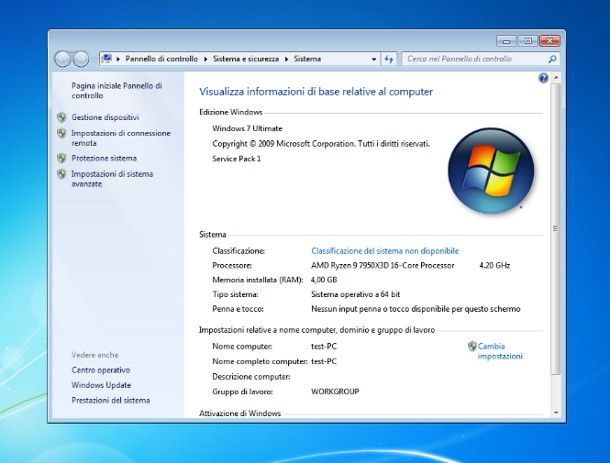Click the scrollbar up arrow

coord(556,78)
